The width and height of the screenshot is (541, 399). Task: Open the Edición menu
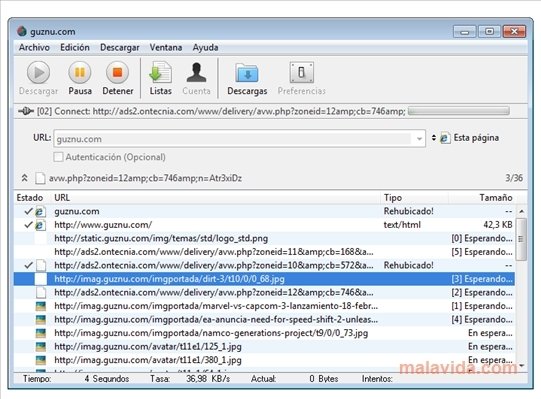(75, 47)
